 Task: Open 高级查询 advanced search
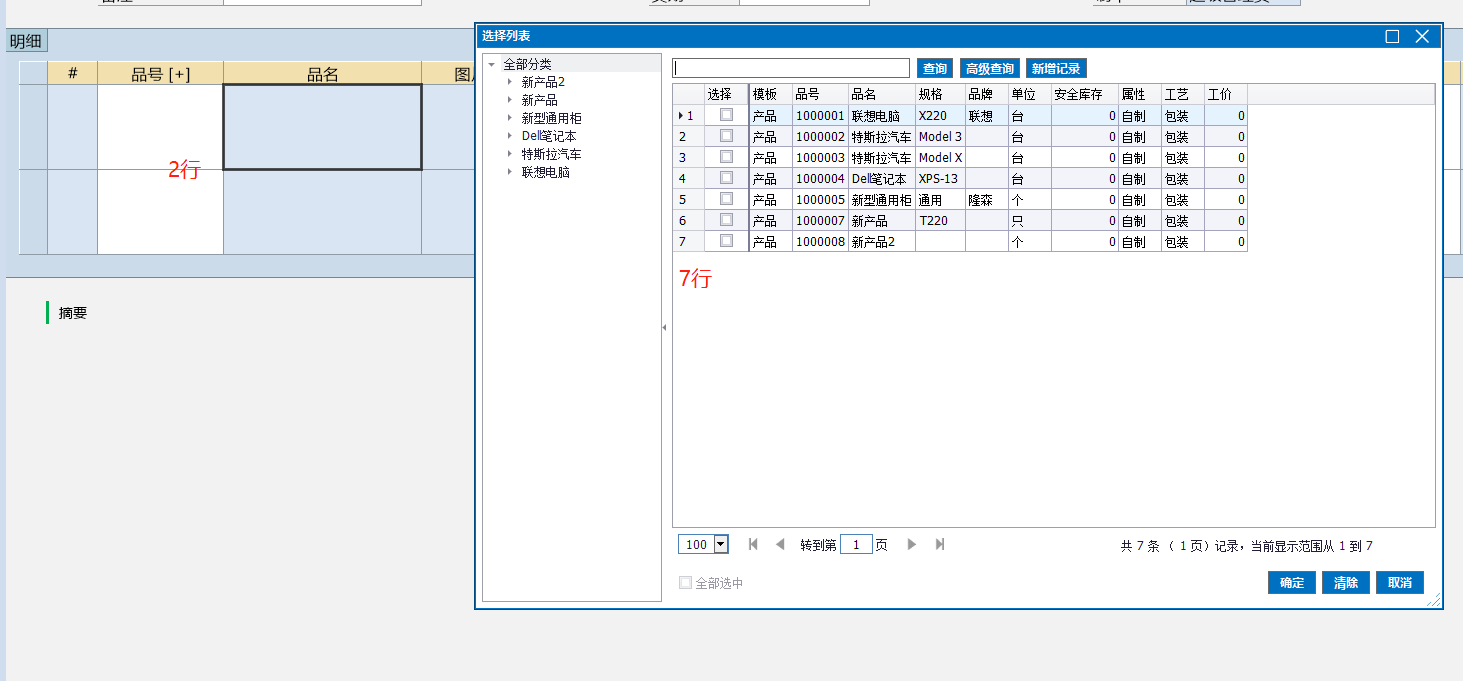(x=988, y=68)
